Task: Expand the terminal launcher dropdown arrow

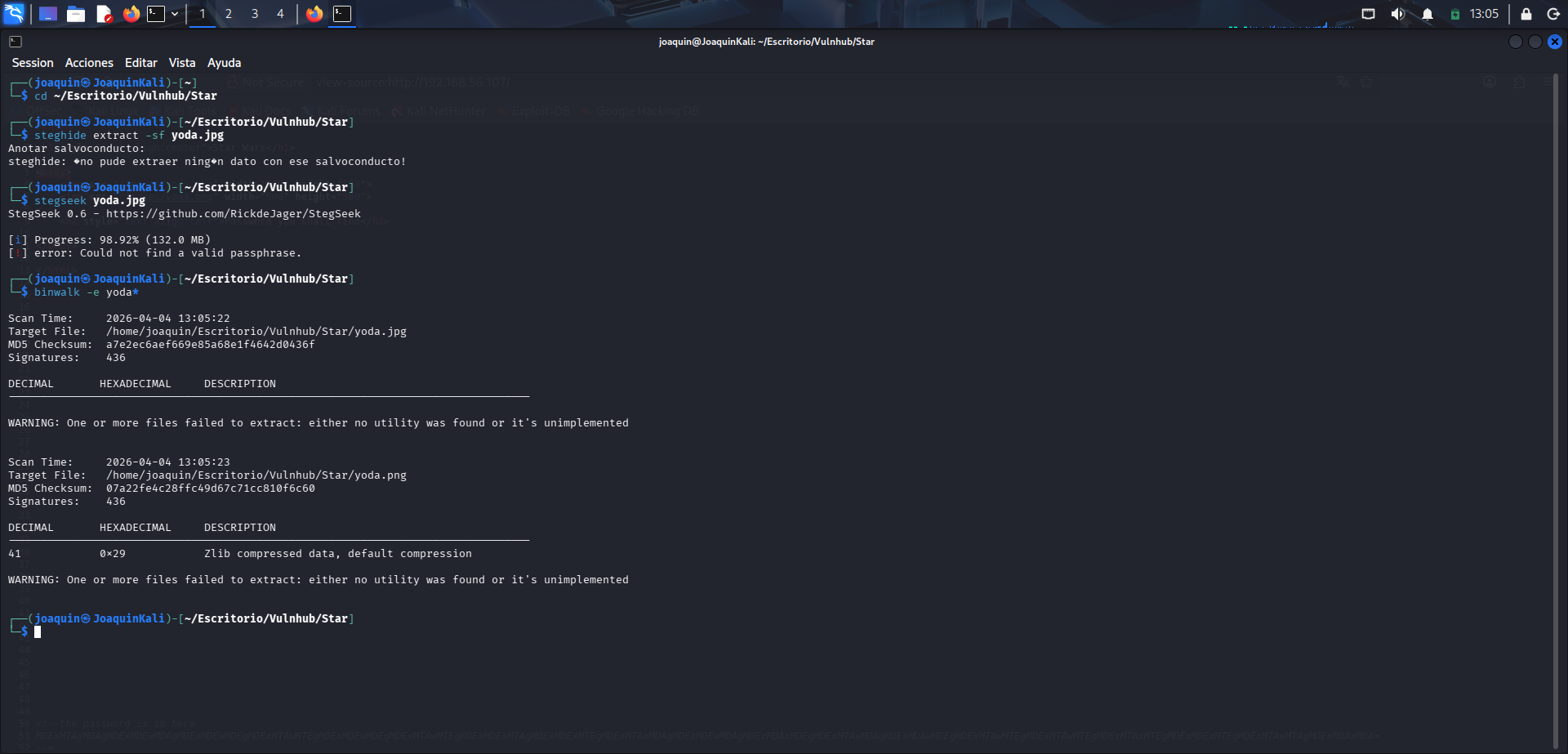Action: tap(175, 14)
